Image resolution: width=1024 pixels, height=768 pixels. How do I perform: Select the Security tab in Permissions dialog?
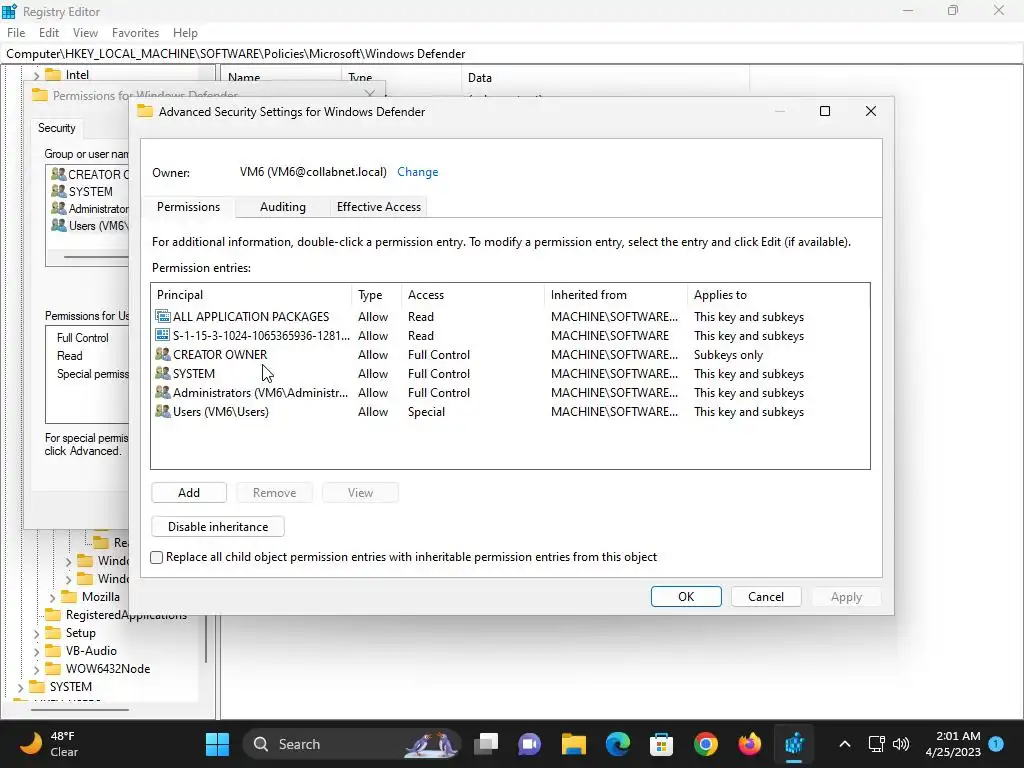click(57, 128)
